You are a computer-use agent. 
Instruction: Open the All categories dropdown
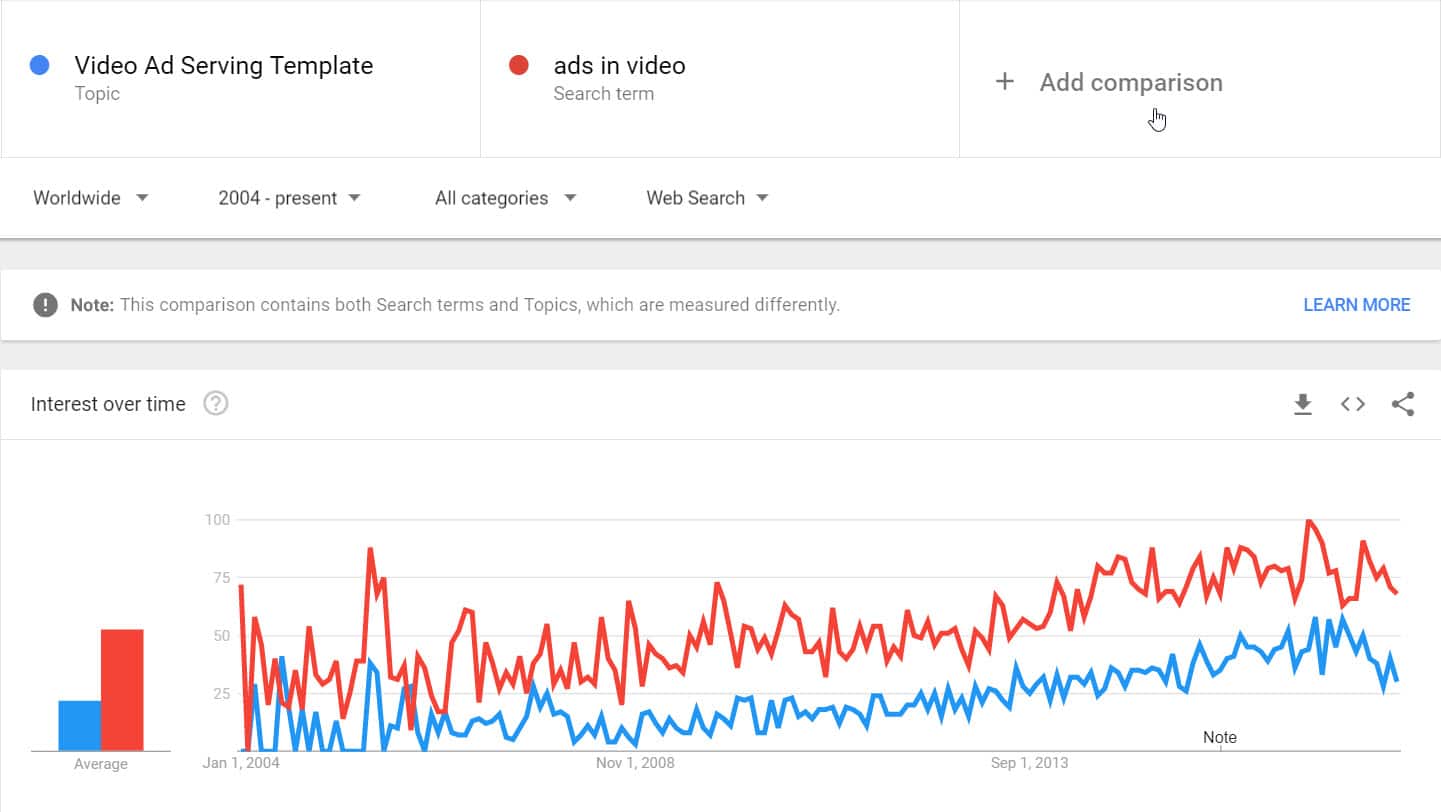tap(504, 198)
